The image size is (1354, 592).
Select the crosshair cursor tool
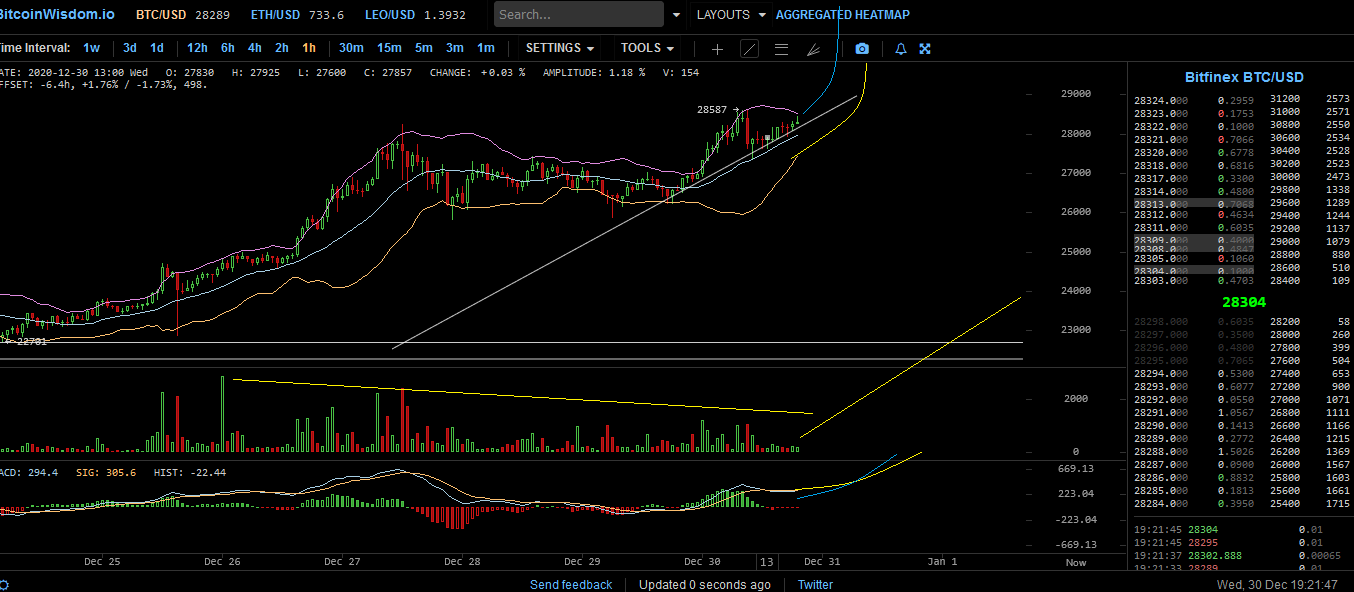pyautogui.click(x=717, y=48)
